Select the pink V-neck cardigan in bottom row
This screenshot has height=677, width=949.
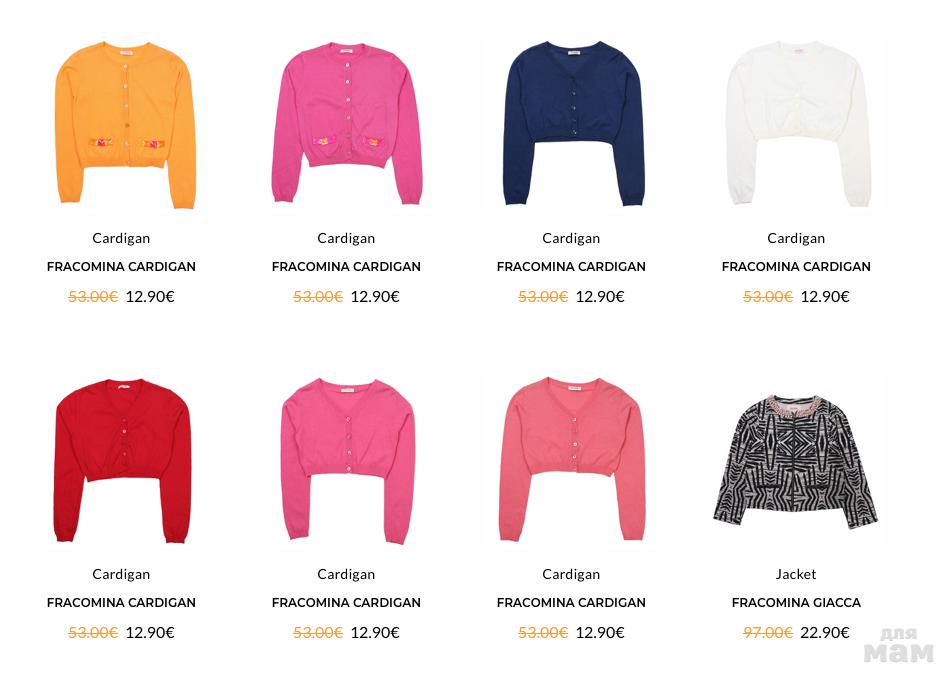(348, 460)
